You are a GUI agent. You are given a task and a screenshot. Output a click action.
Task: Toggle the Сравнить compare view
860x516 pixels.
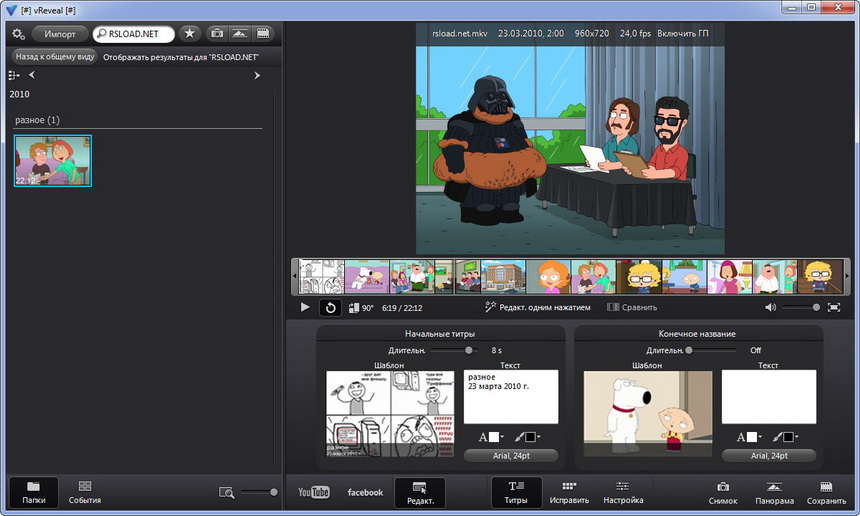[x=632, y=308]
